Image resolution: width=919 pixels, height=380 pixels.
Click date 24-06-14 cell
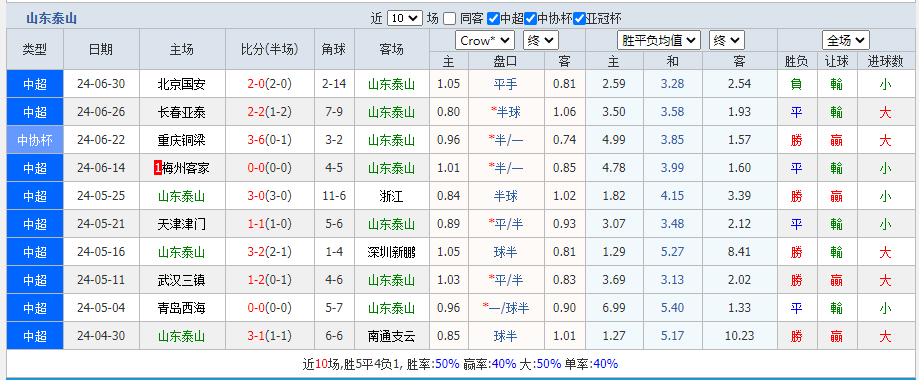pos(101,168)
